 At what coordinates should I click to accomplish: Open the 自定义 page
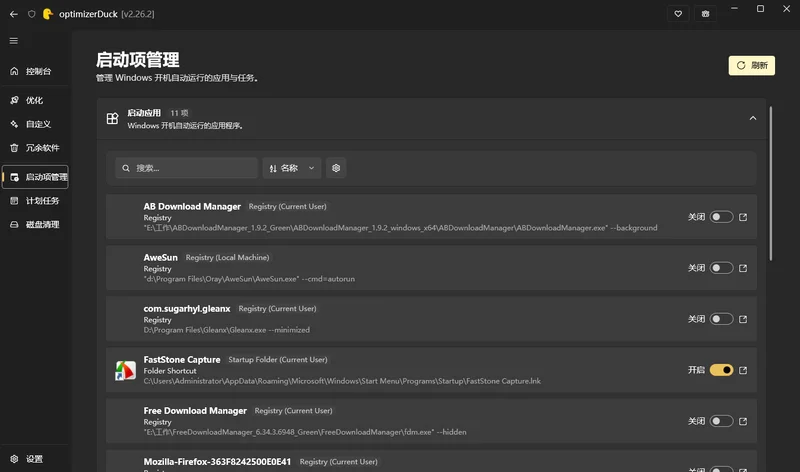[x=35, y=124]
